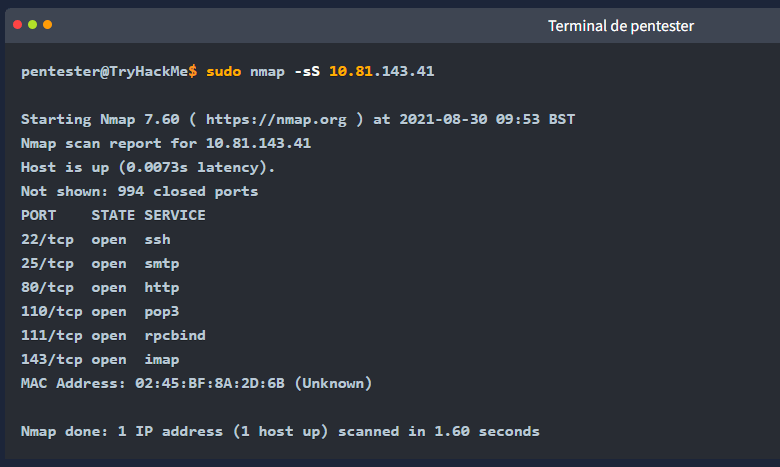780x467 pixels.
Task: Click the 80/tcp http port line
Action: pos(100,287)
